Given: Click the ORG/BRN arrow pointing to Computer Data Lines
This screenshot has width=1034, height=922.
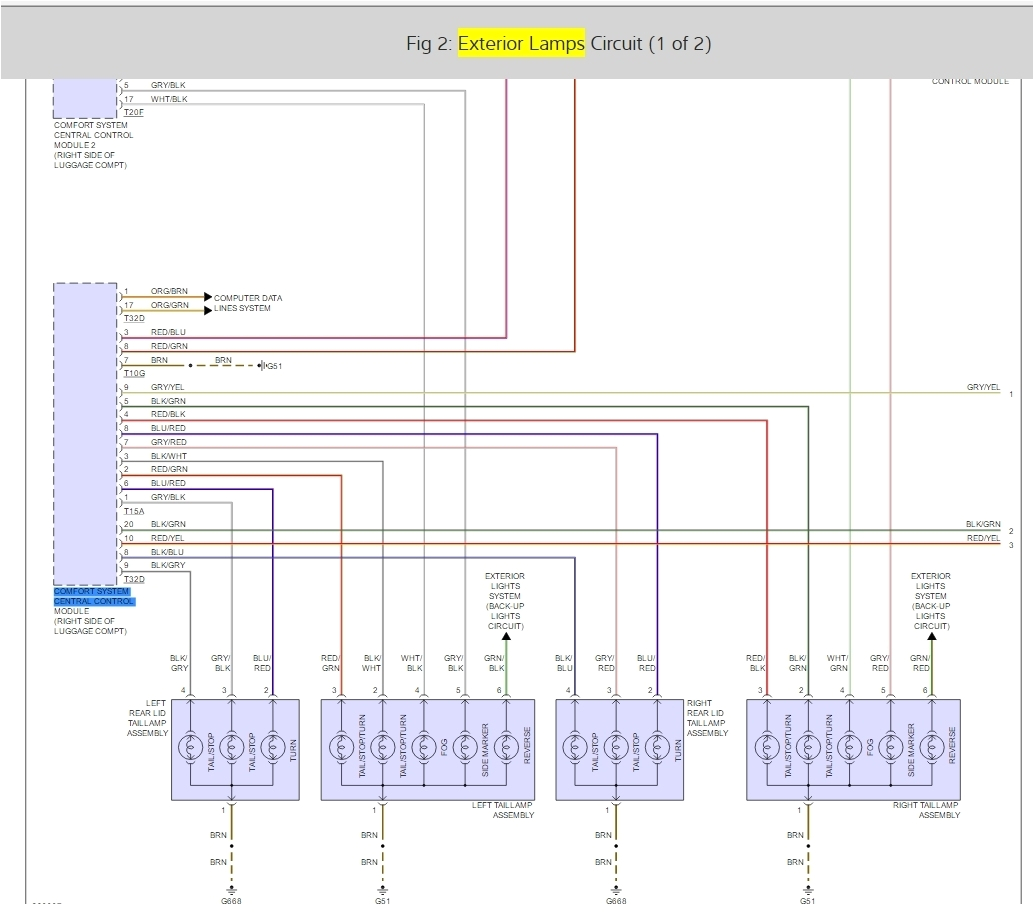Looking at the screenshot, I should click(x=207, y=297).
